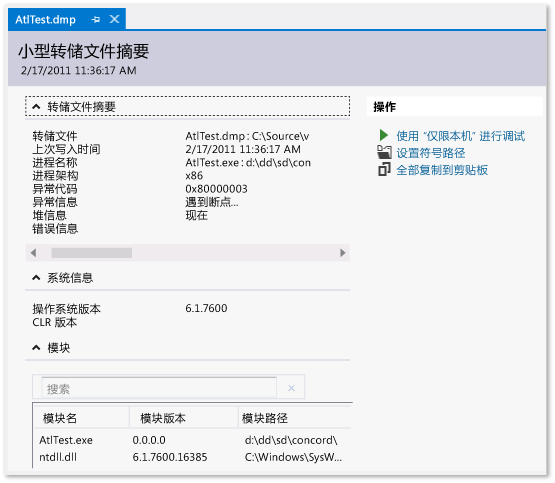Collapse the 模块 section

pyautogui.click(x=36, y=348)
